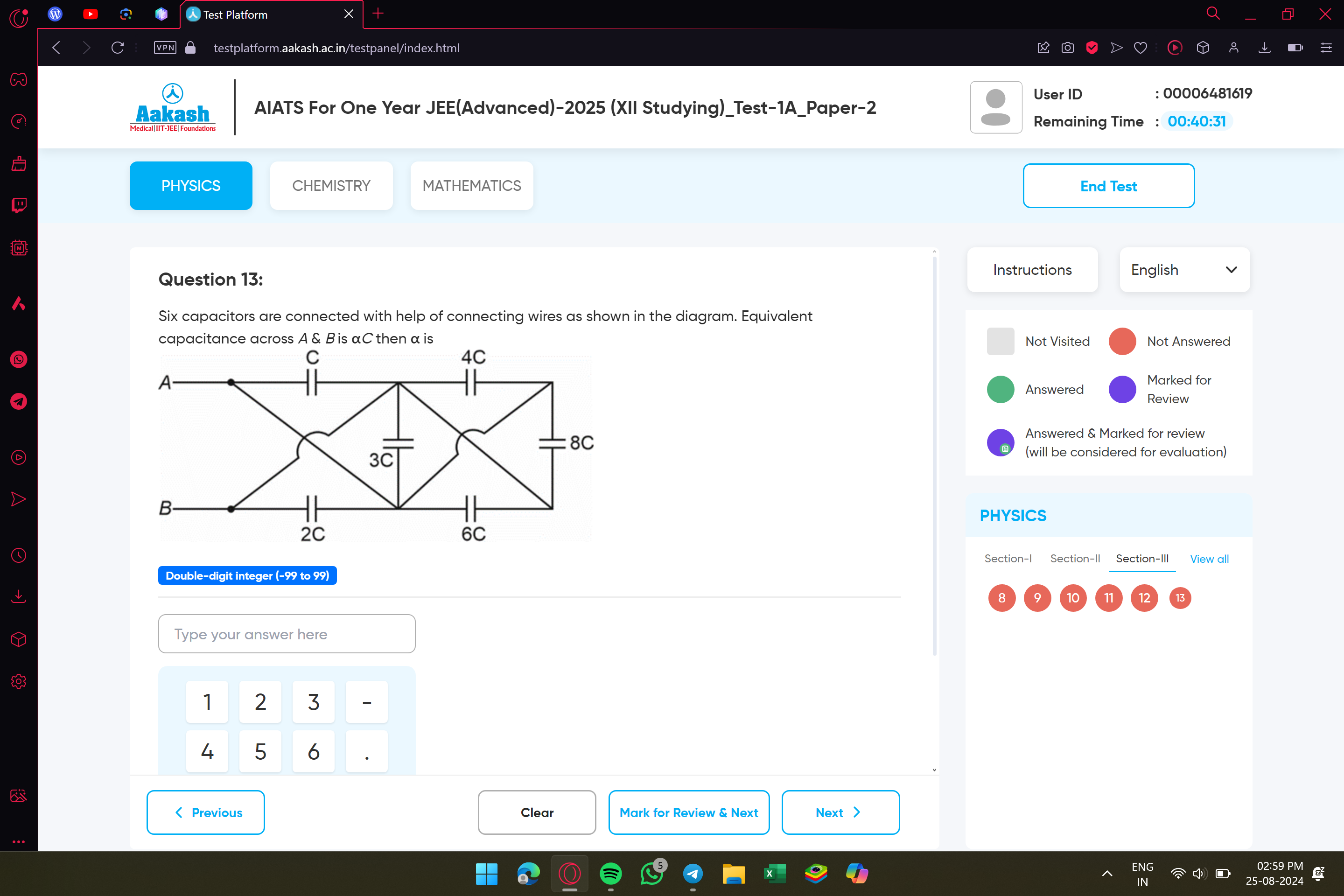Clear the entered answer

coord(537,812)
